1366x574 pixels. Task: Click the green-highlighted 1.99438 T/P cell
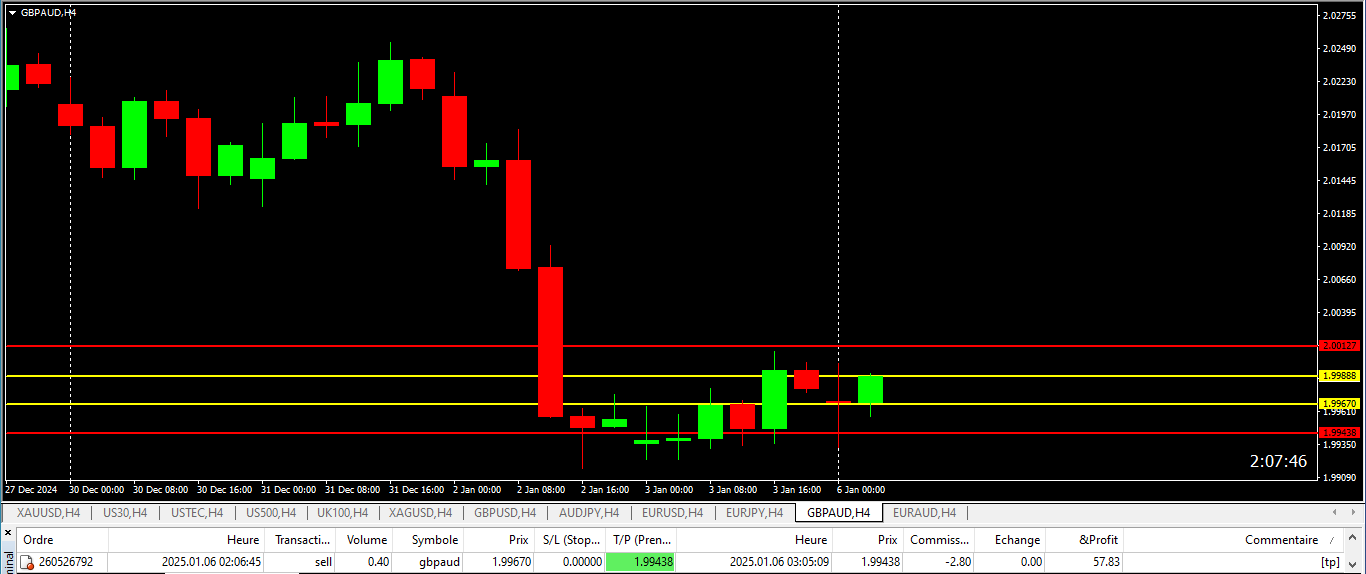(x=641, y=562)
